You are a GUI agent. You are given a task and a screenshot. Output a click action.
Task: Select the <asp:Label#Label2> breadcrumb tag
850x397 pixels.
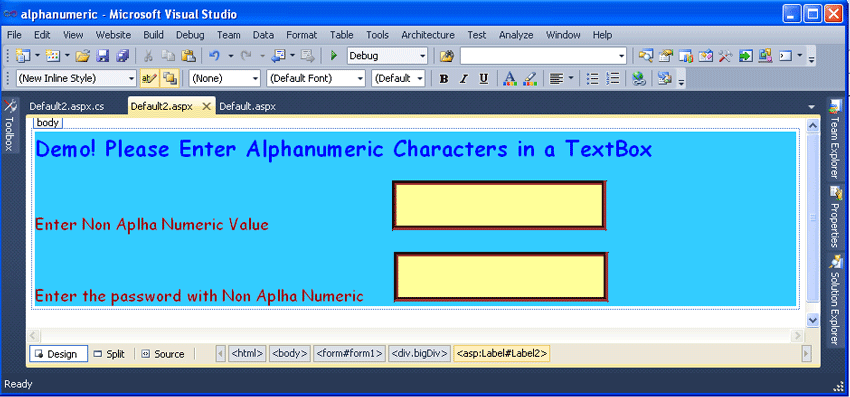[x=502, y=354]
